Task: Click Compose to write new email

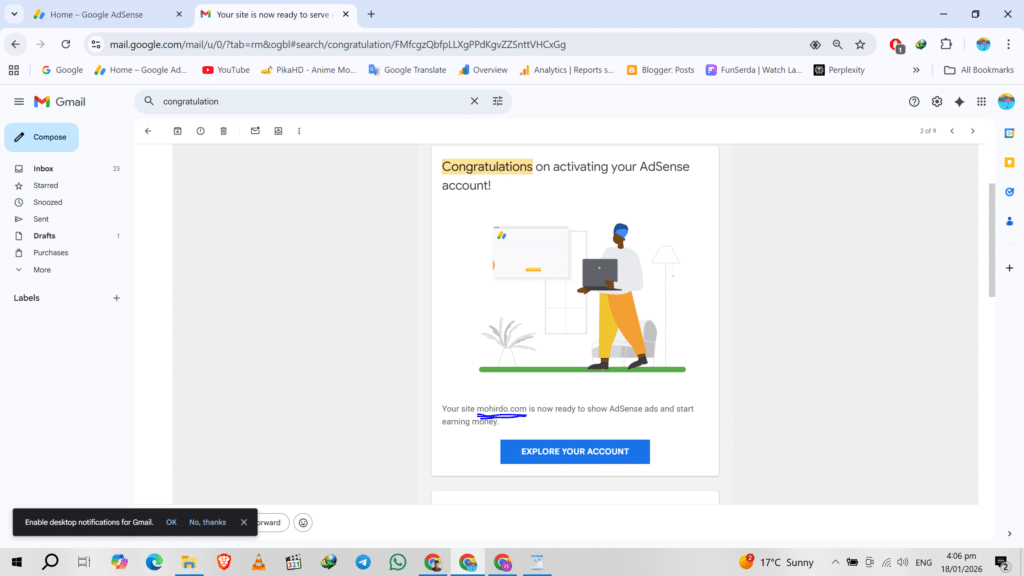Action: point(41,137)
